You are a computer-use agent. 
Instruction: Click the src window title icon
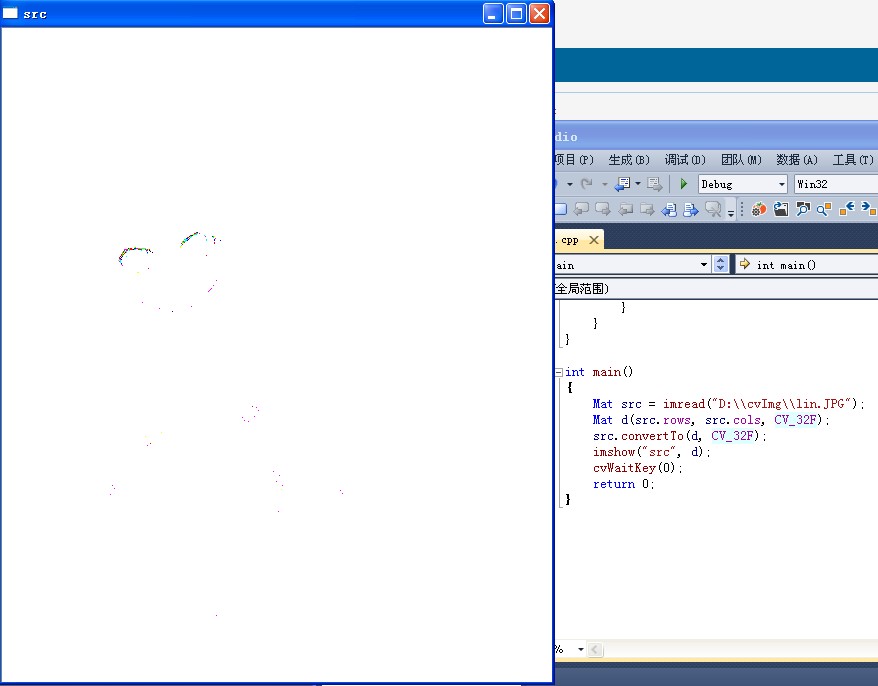pyautogui.click(x=10, y=13)
